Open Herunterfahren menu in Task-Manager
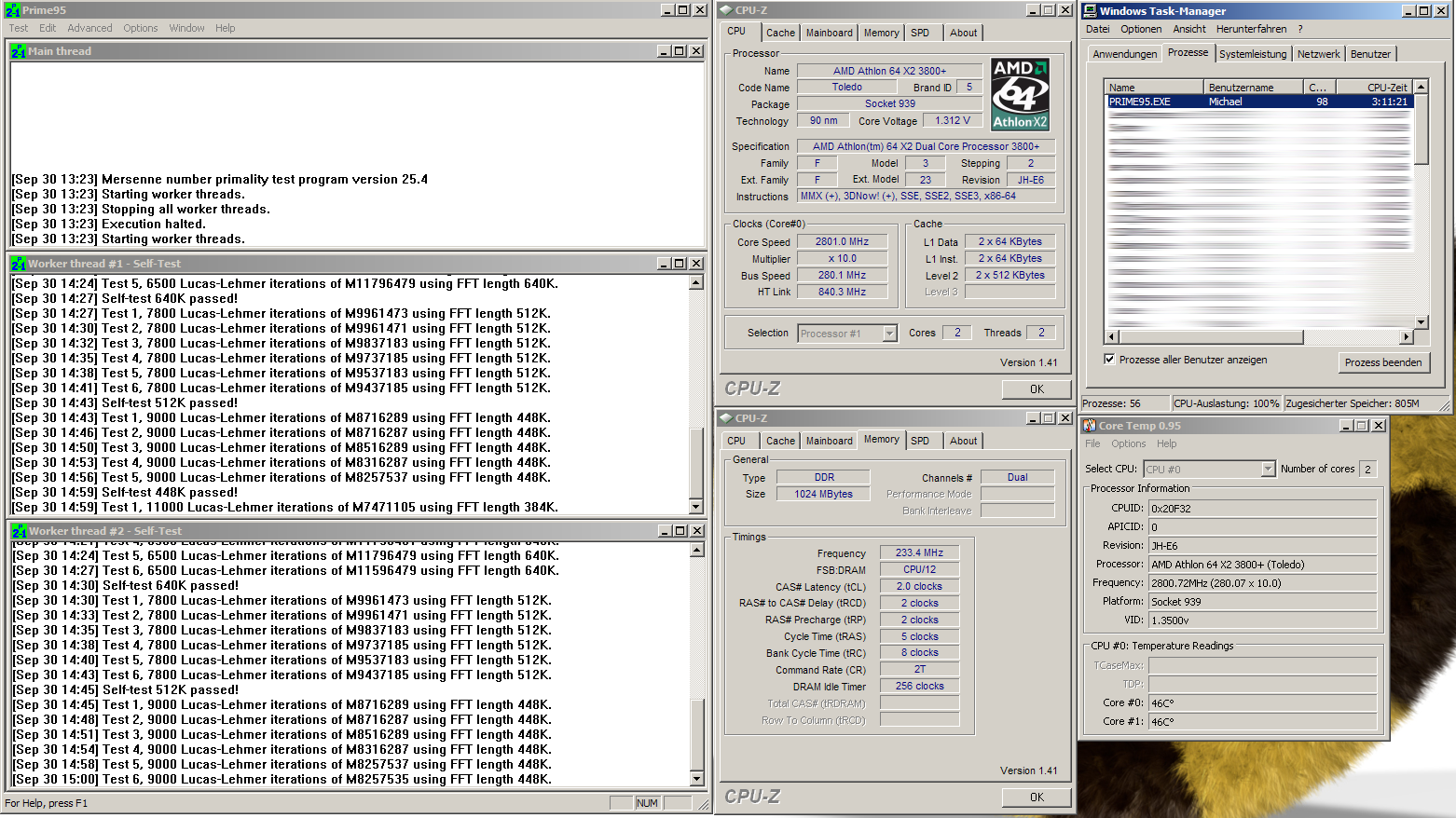This screenshot has width=1456, height=818. tap(1251, 29)
